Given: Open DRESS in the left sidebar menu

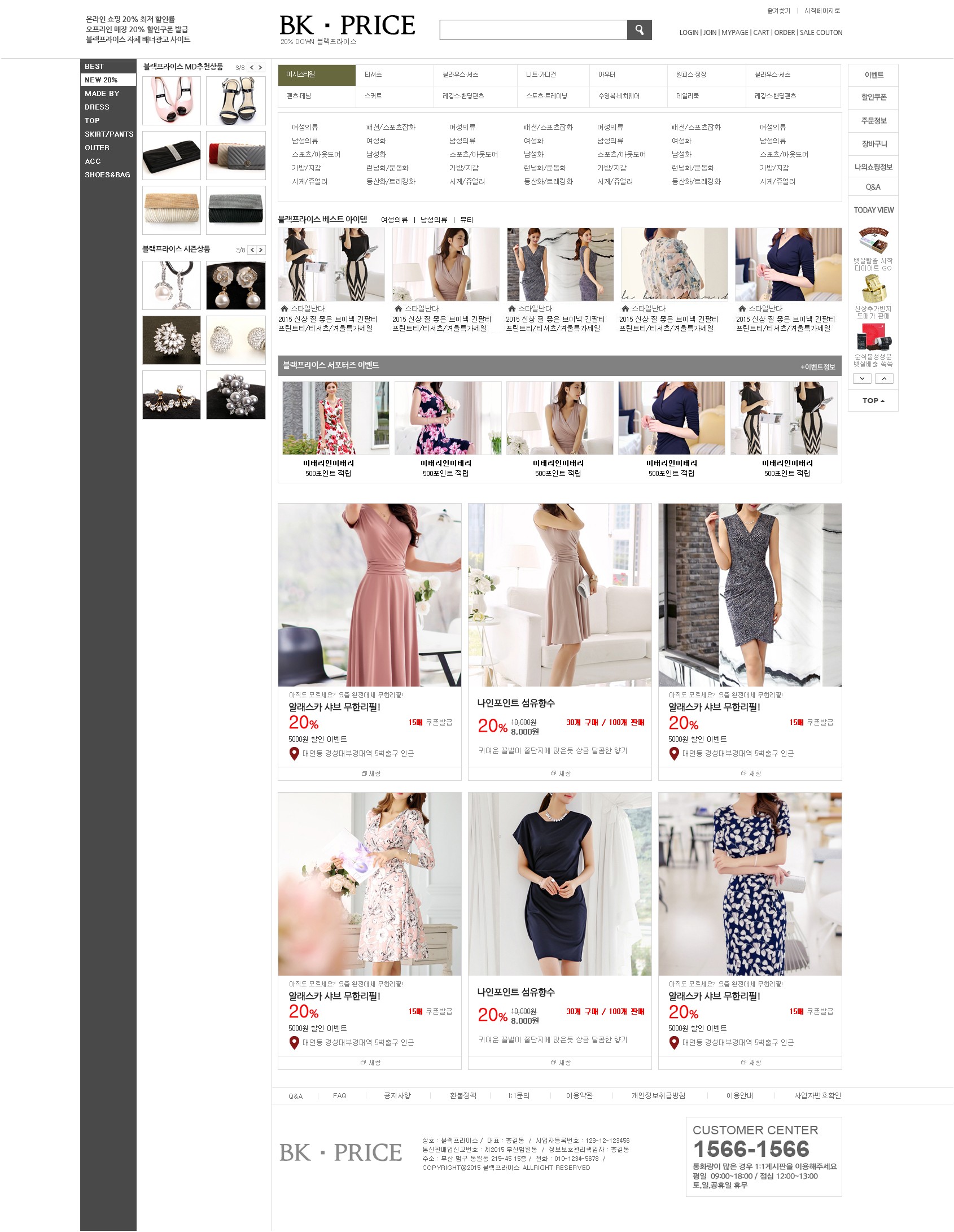Looking at the screenshot, I should click(97, 107).
